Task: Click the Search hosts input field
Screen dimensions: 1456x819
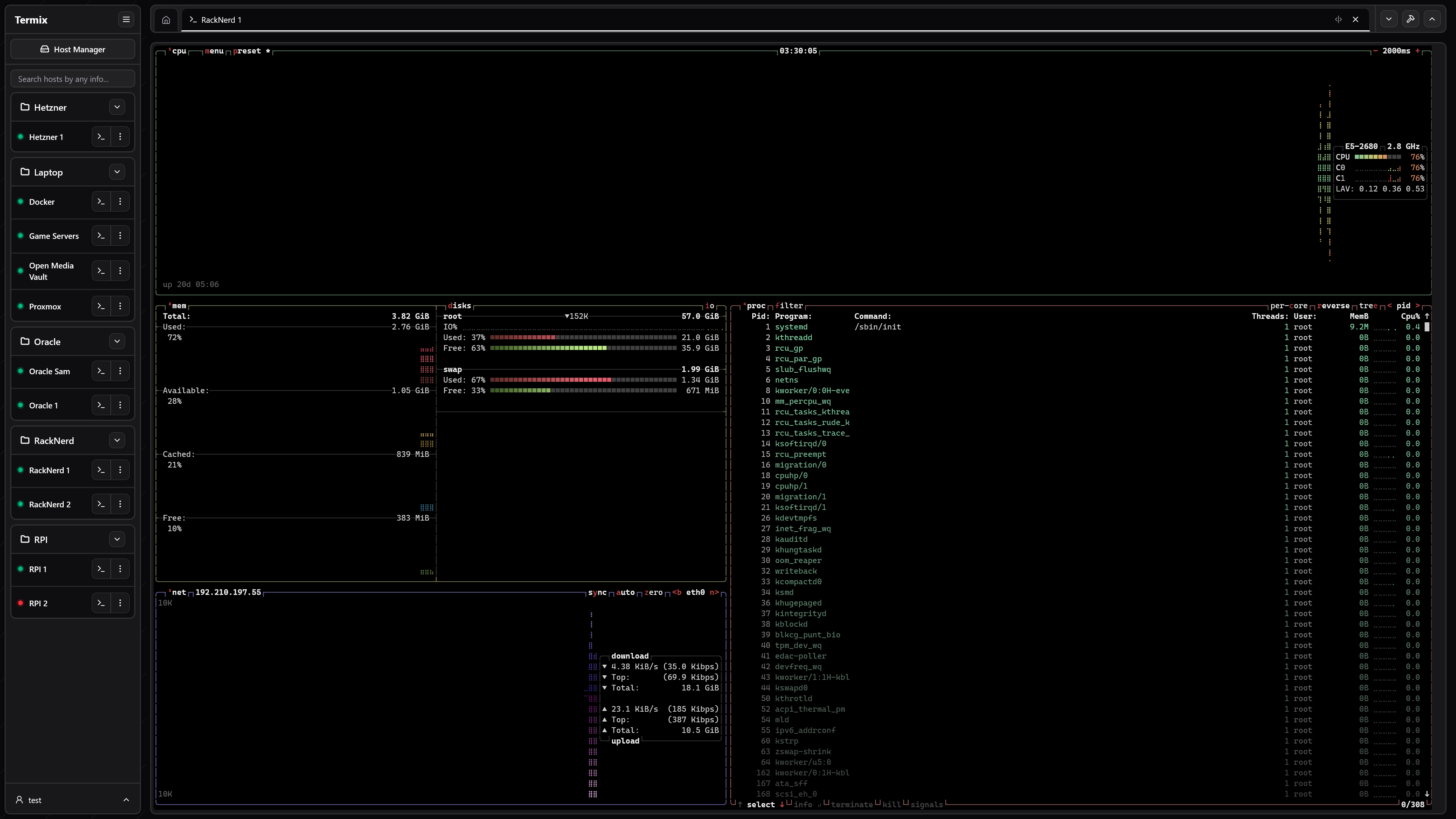Action: tap(72, 79)
